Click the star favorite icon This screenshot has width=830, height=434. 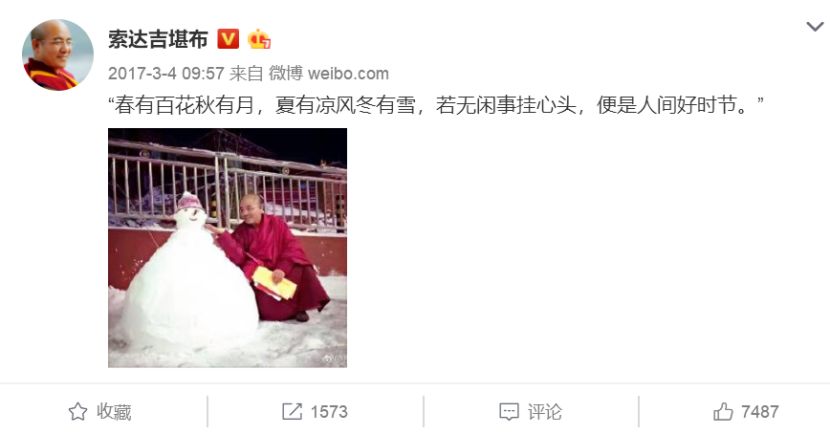(78, 411)
